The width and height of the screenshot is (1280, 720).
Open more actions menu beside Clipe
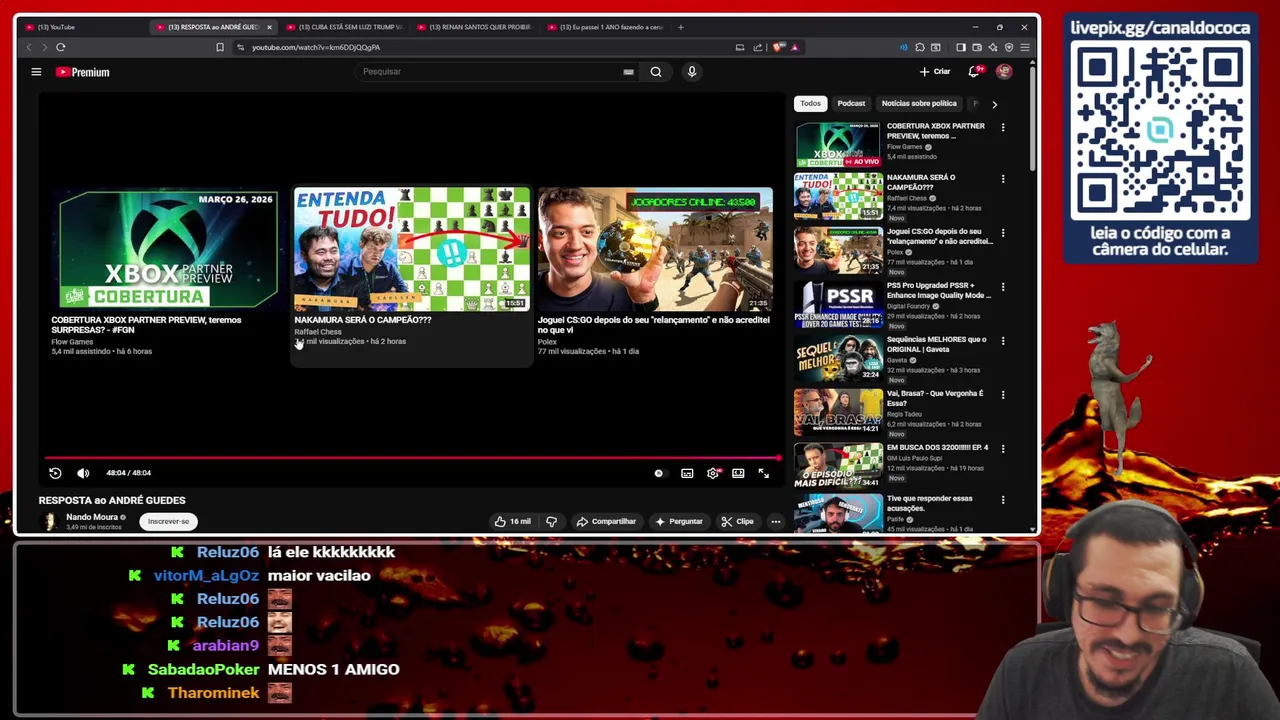775,521
